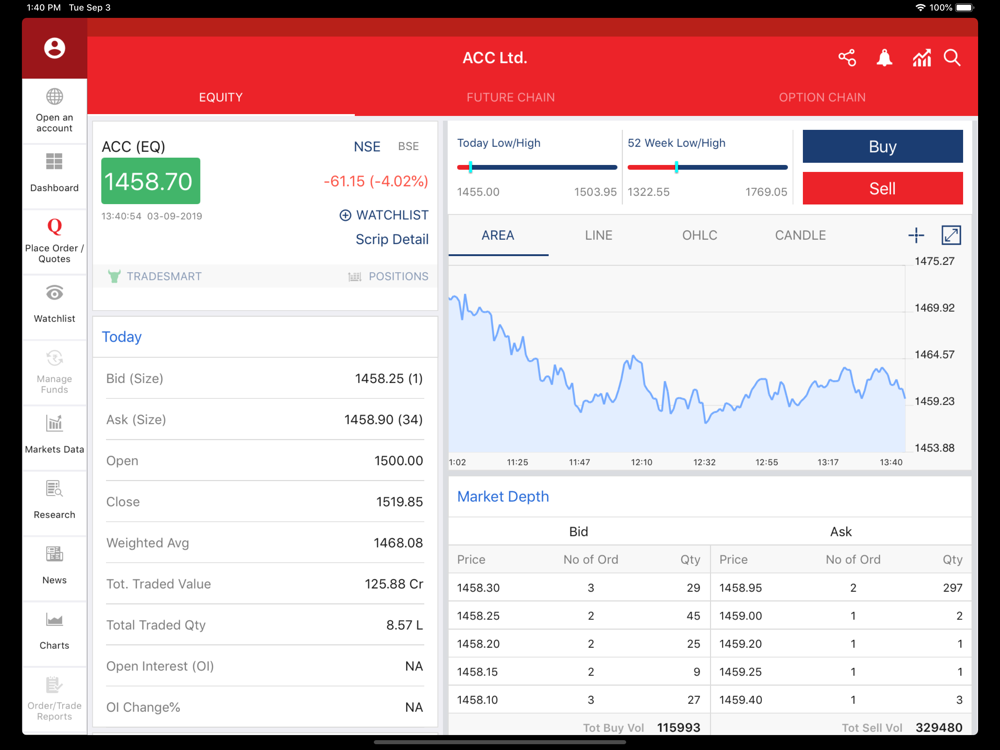Select the Area chart tab
1000x750 pixels.
[x=497, y=235]
